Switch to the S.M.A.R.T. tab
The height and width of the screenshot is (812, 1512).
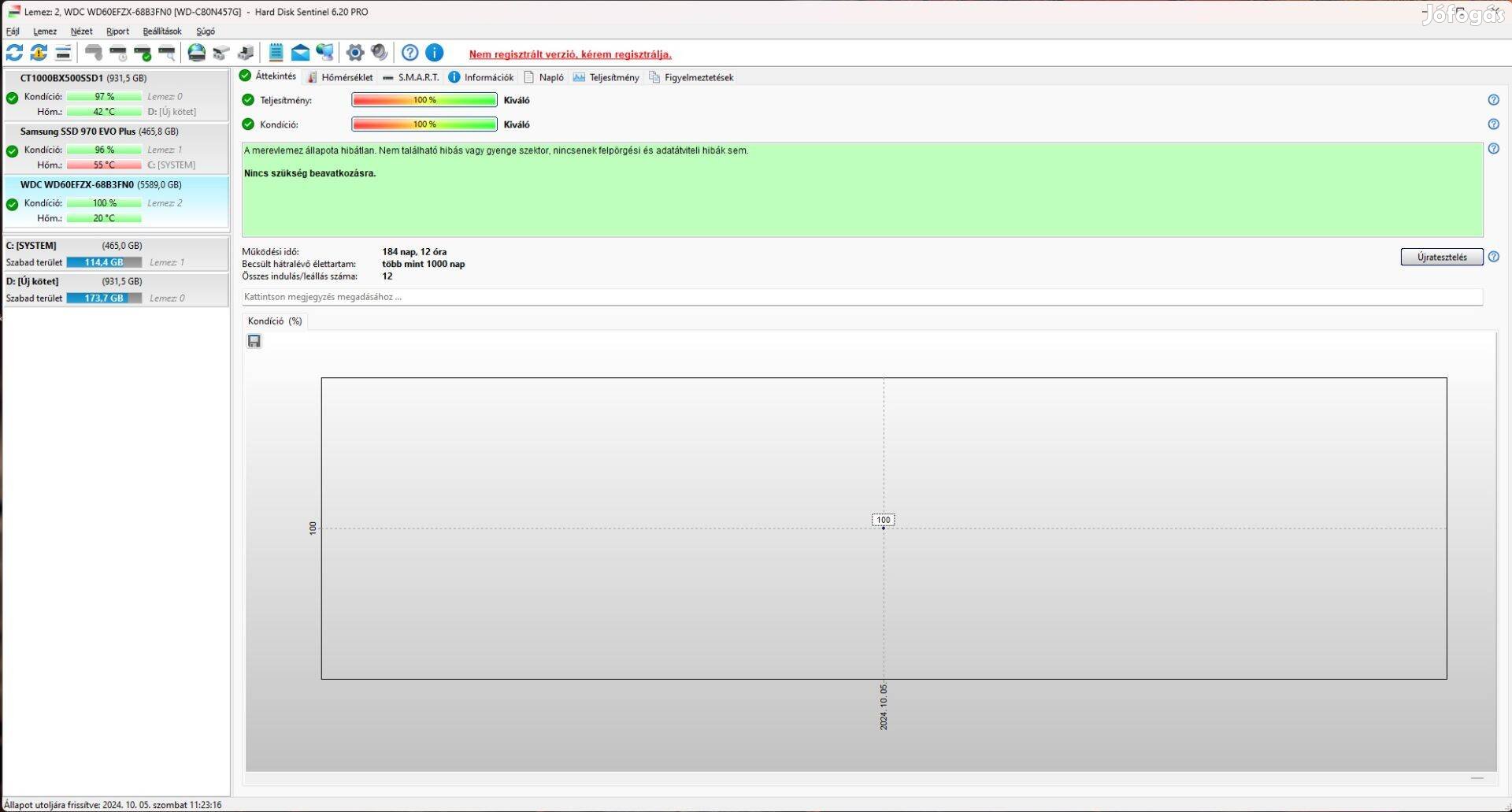pyautogui.click(x=410, y=77)
